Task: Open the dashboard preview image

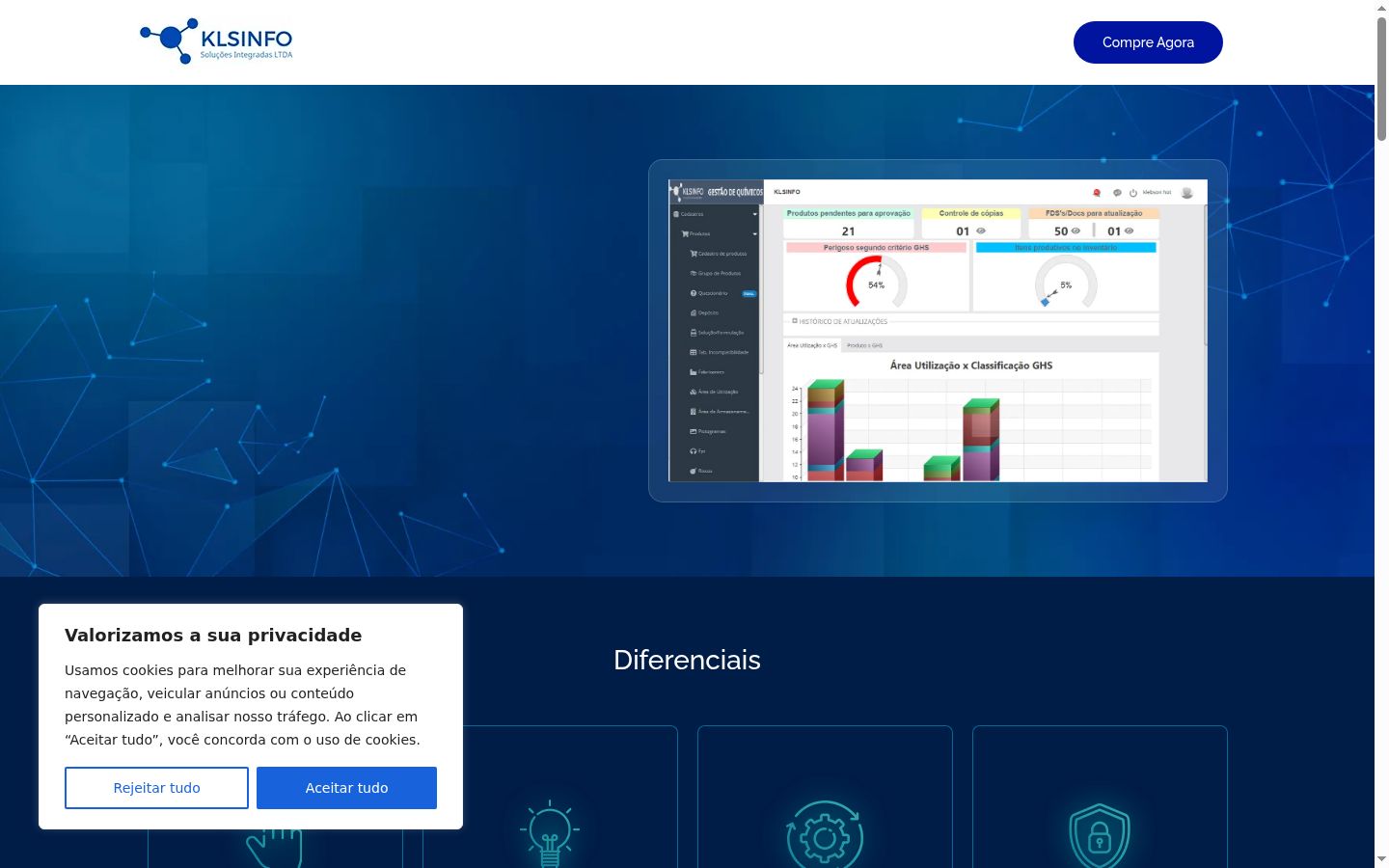Action: [x=938, y=331]
